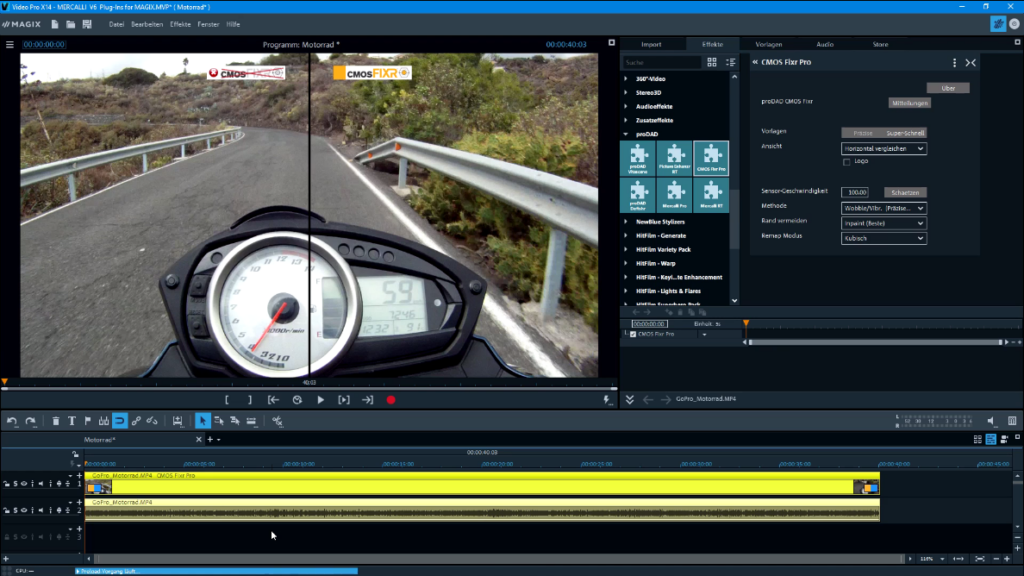Save the project with the disk icon
Image resolution: width=1024 pixels, height=576 pixels.
coord(87,24)
